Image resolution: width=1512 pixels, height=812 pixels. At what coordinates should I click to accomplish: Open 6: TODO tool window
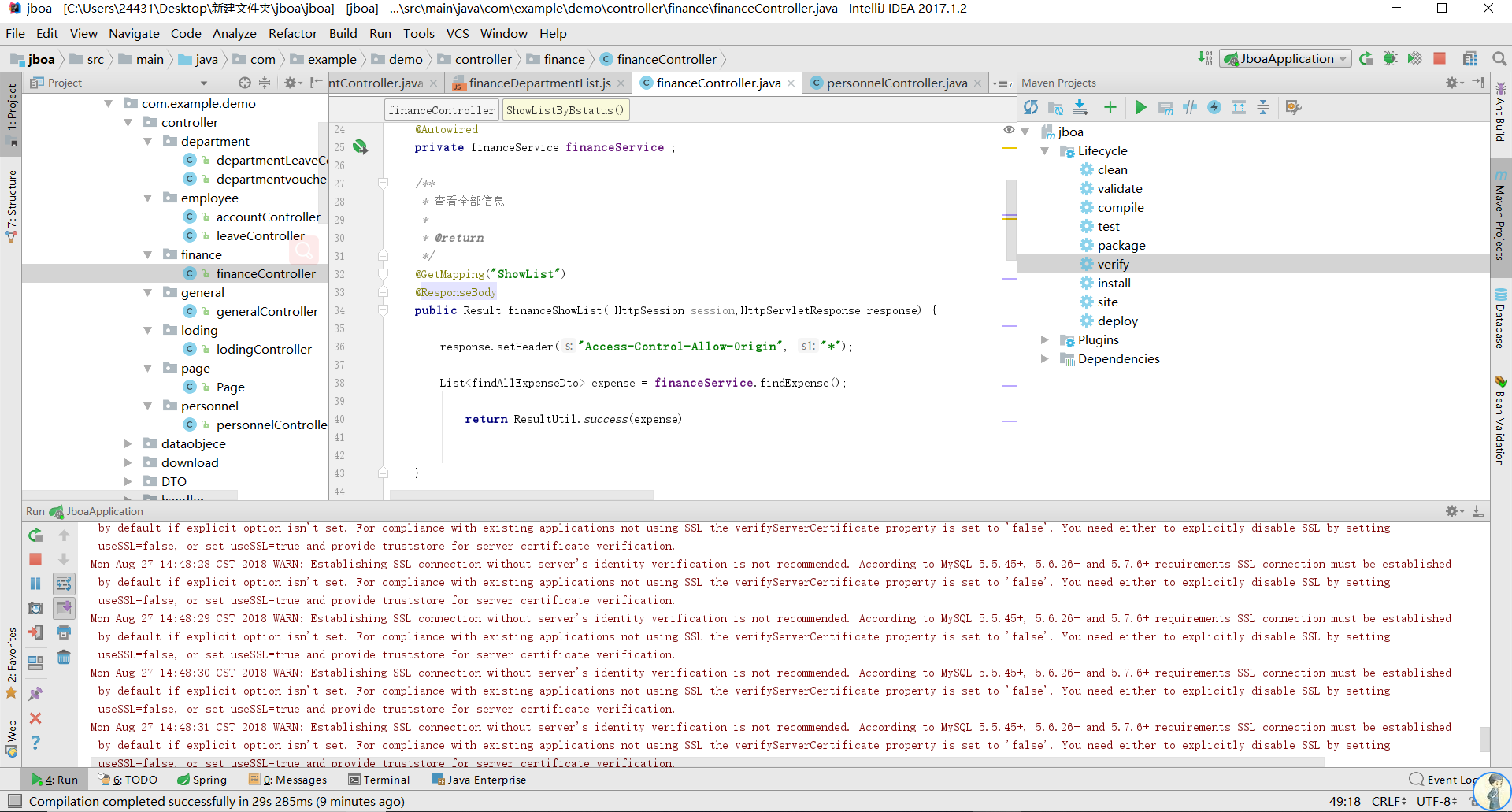pyautogui.click(x=128, y=780)
